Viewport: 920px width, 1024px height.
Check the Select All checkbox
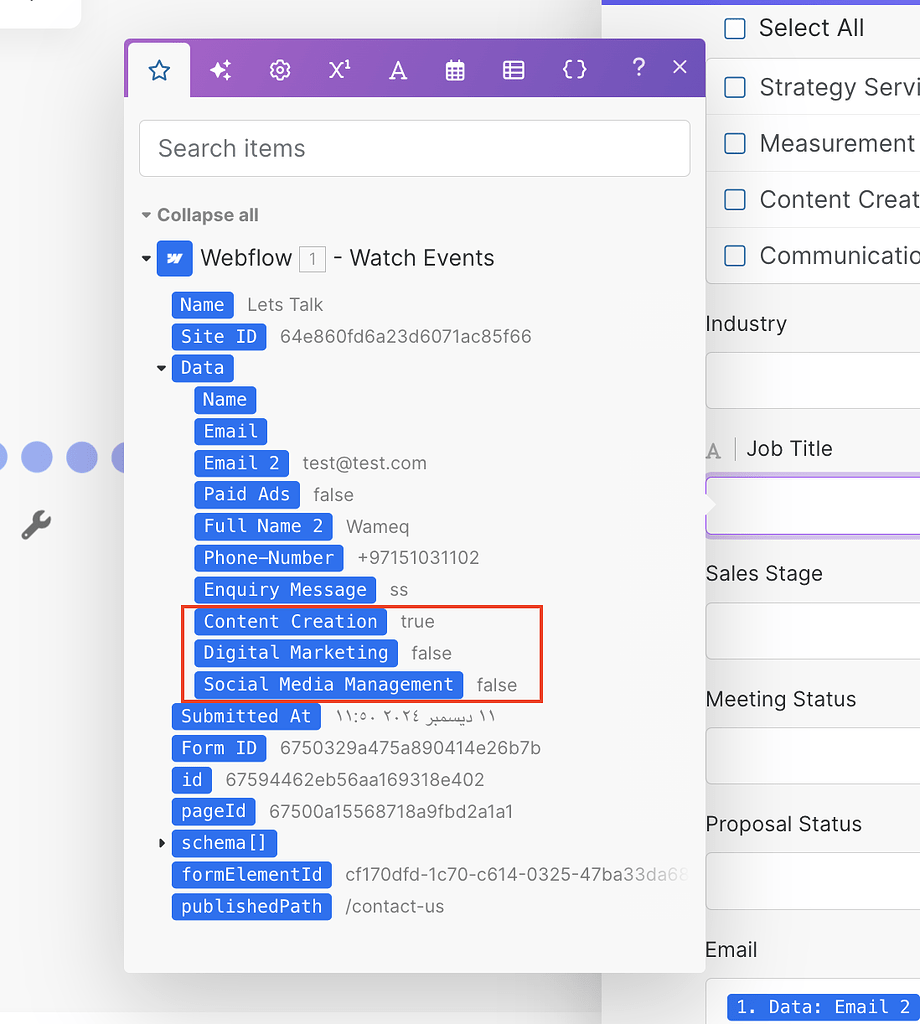(735, 29)
